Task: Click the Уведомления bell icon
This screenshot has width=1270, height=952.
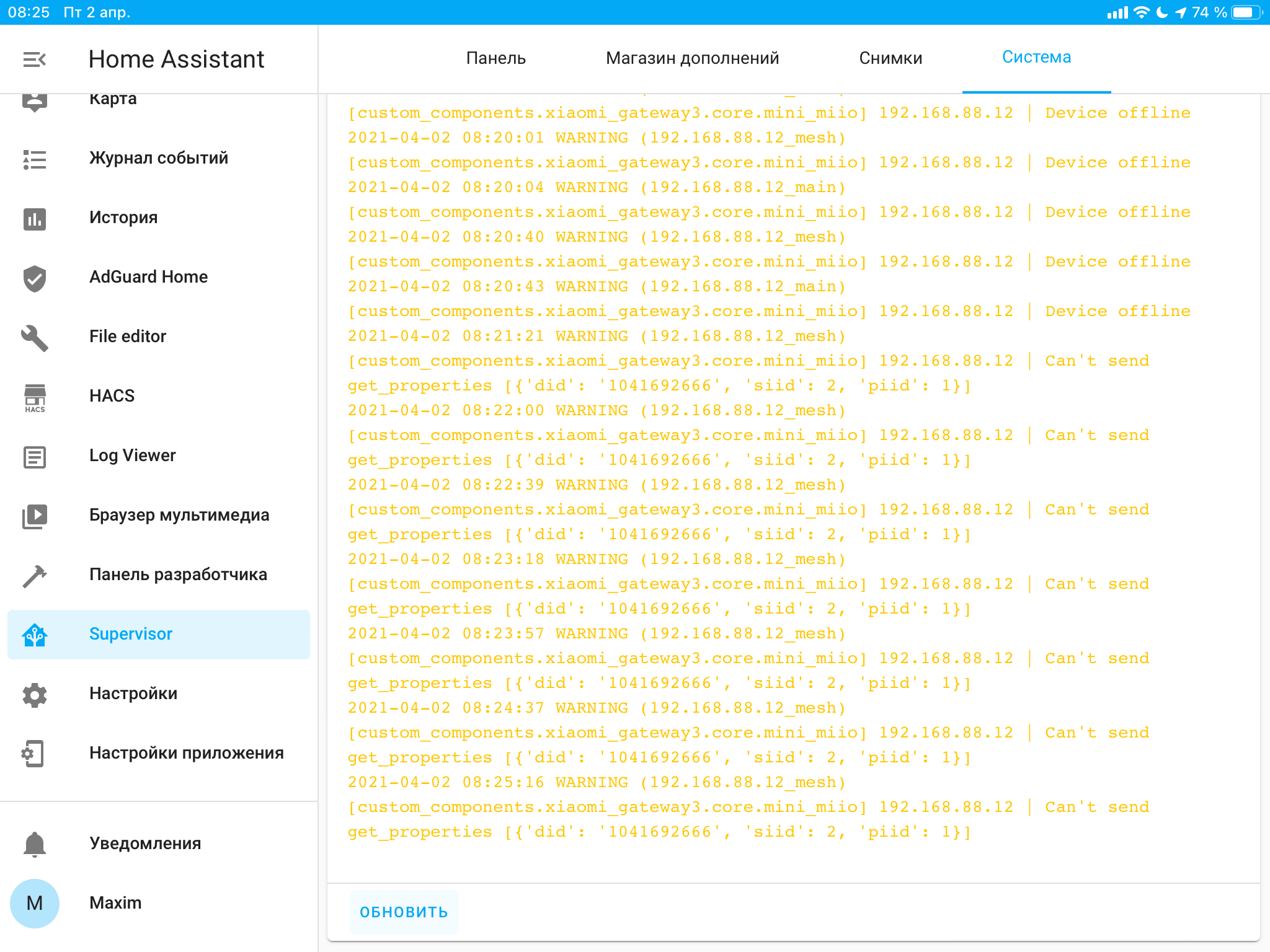Action: (35, 844)
